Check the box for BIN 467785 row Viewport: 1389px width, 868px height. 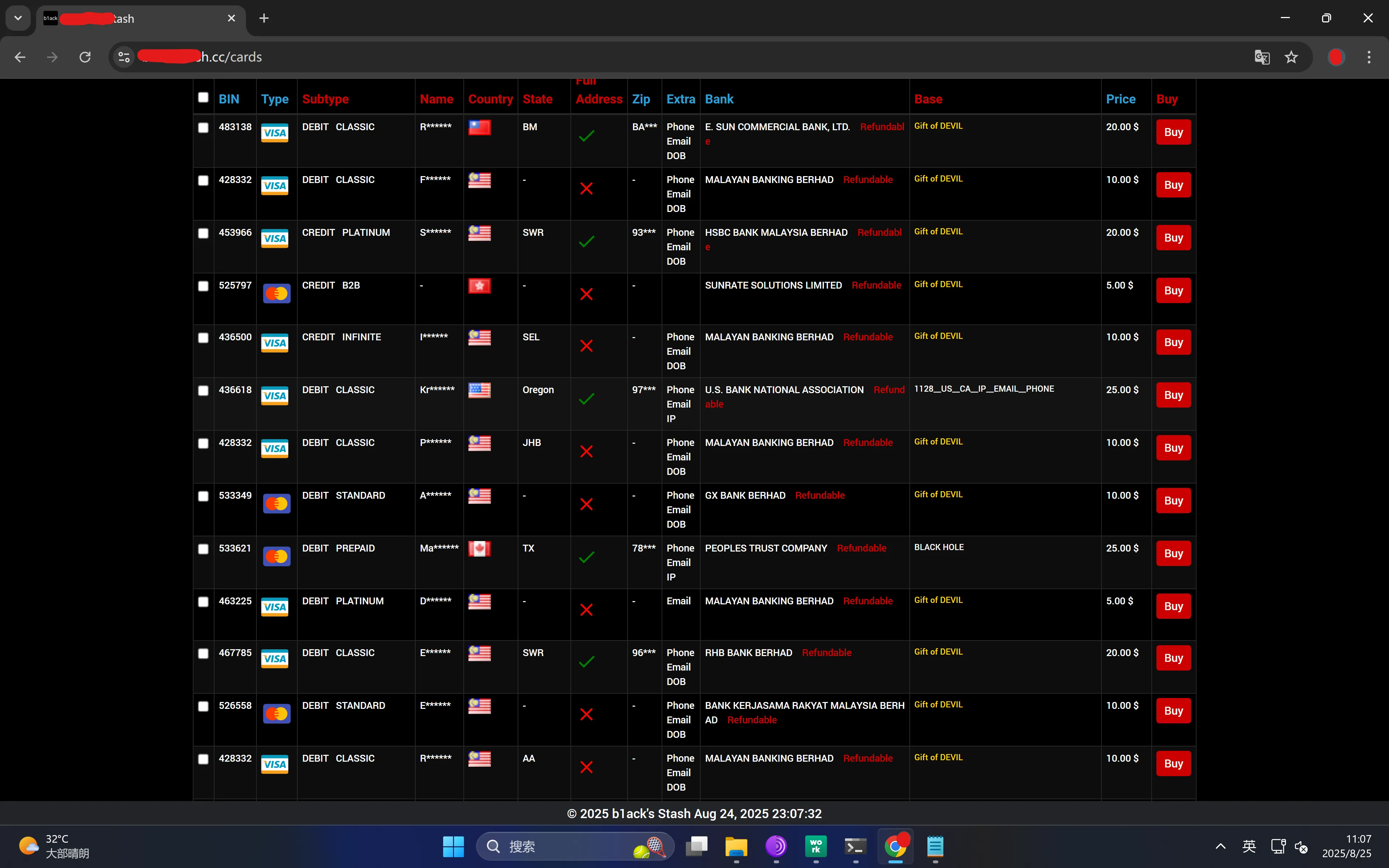pyautogui.click(x=203, y=653)
